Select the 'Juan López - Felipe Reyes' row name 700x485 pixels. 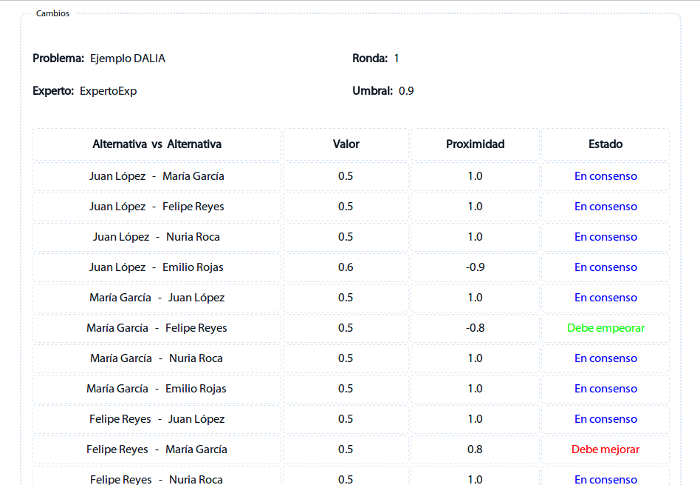click(157, 206)
